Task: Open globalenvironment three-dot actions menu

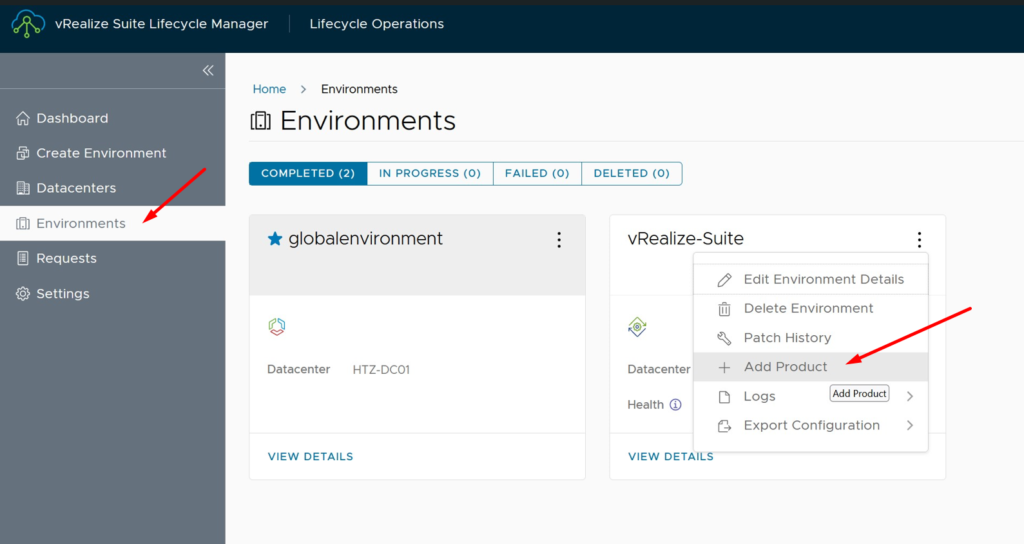Action: [559, 240]
